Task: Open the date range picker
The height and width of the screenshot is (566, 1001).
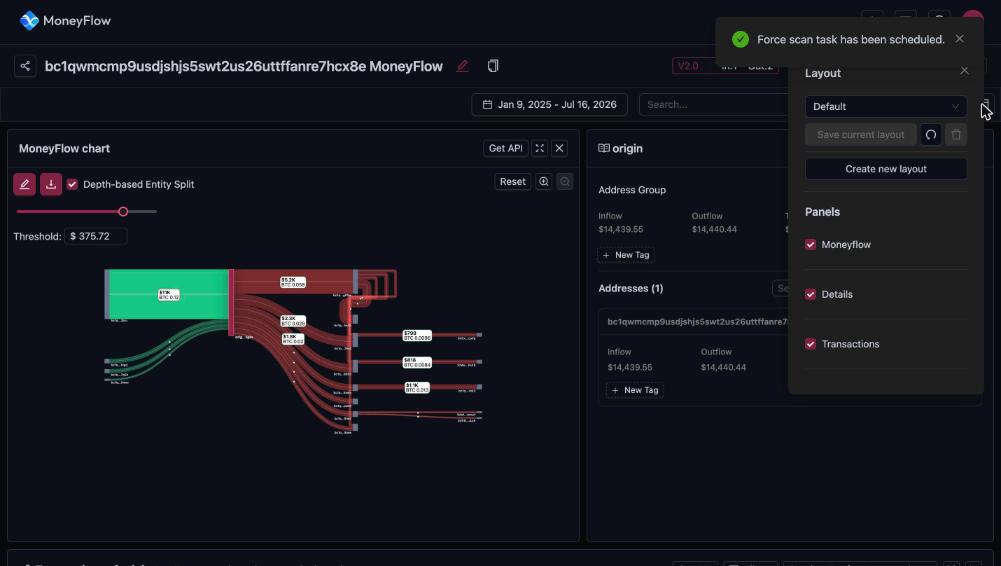Action: tap(549, 105)
